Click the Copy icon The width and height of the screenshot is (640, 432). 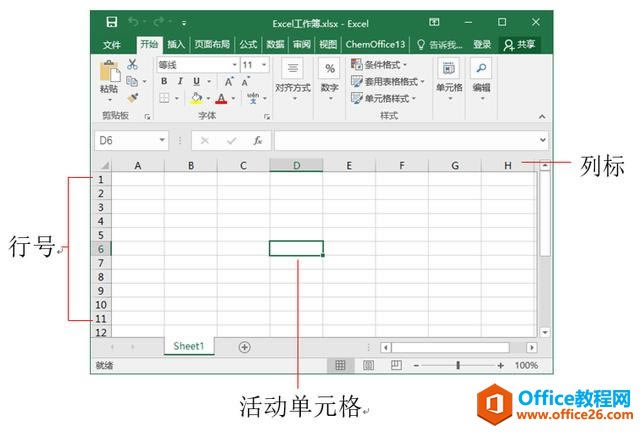(131, 81)
